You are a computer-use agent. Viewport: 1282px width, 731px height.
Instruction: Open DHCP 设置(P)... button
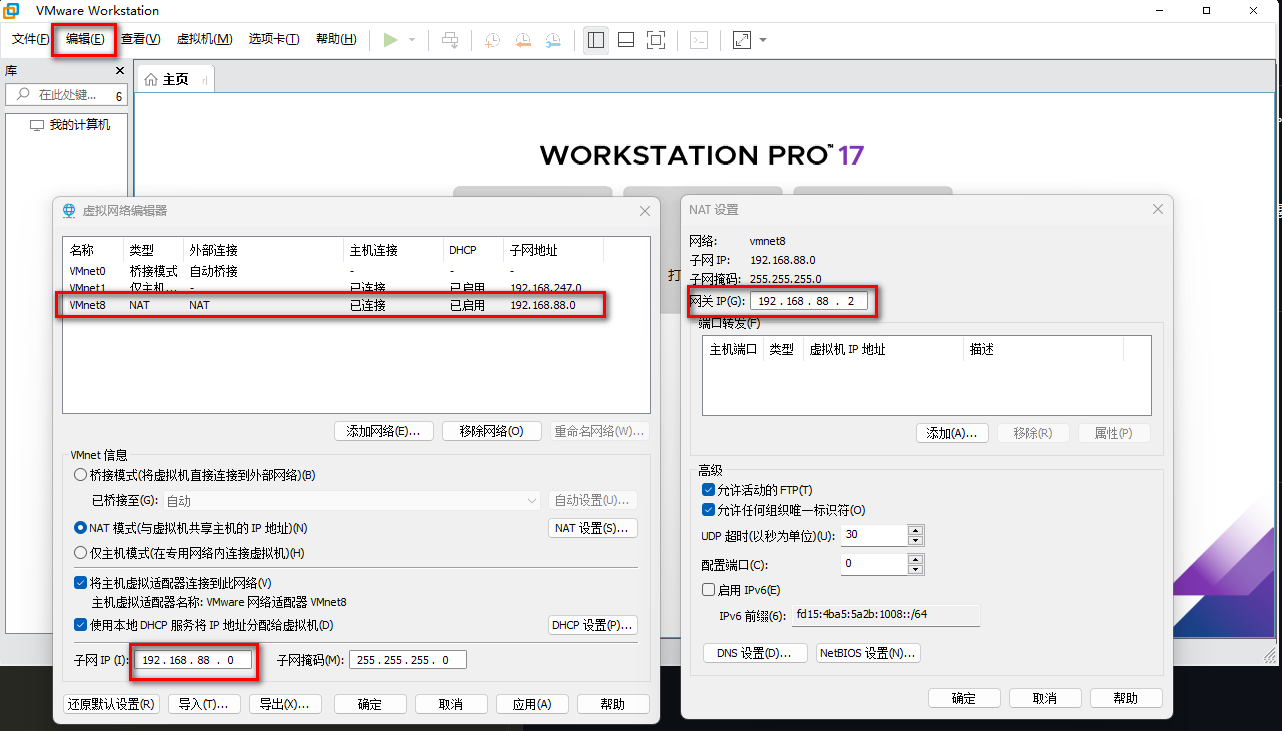(x=593, y=625)
